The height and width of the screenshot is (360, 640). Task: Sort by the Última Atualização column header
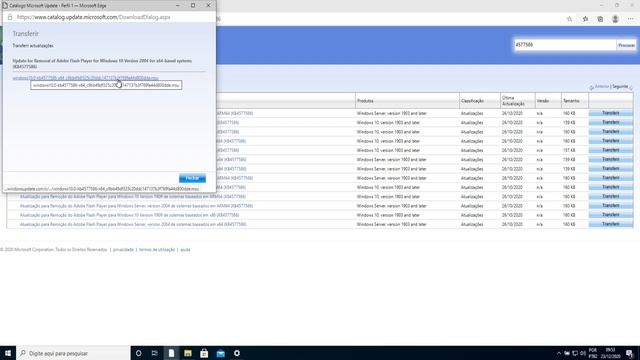(x=513, y=101)
